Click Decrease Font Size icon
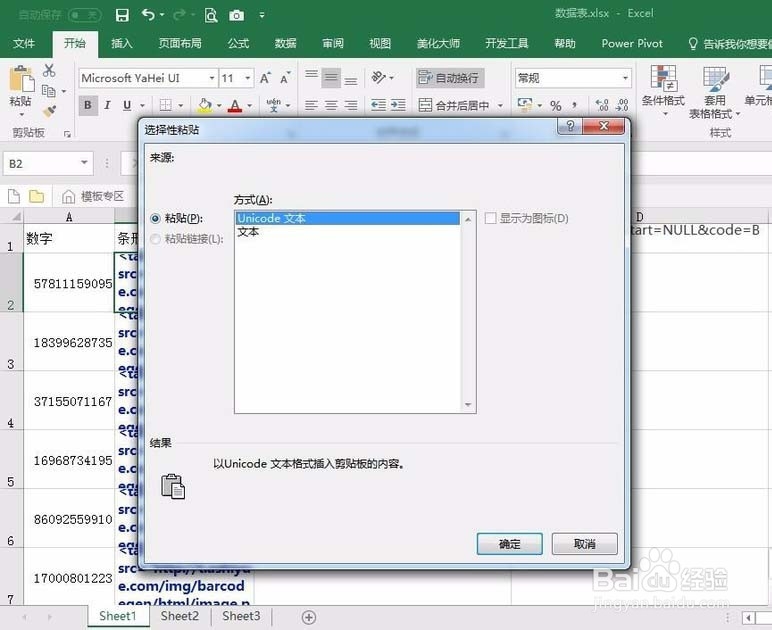772x630 pixels. [x=285, y=78]
